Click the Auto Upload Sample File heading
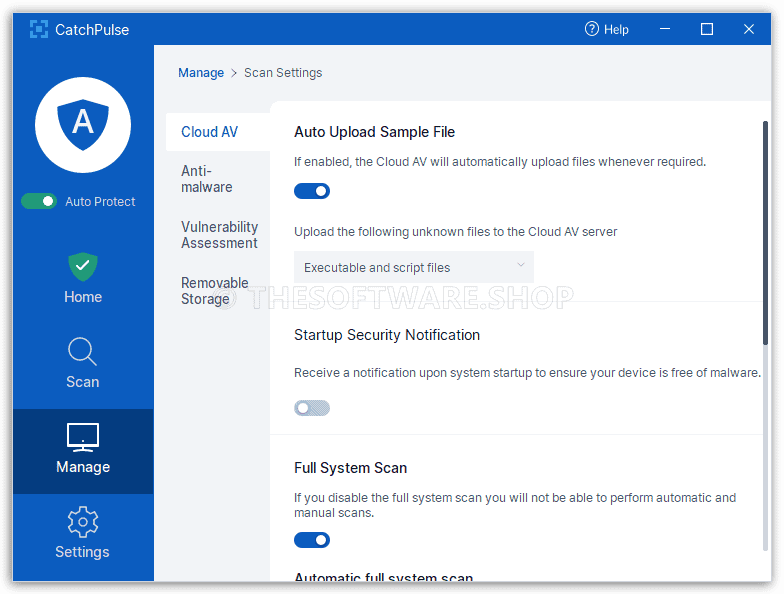The image size is (784, 594). point(374,132)
